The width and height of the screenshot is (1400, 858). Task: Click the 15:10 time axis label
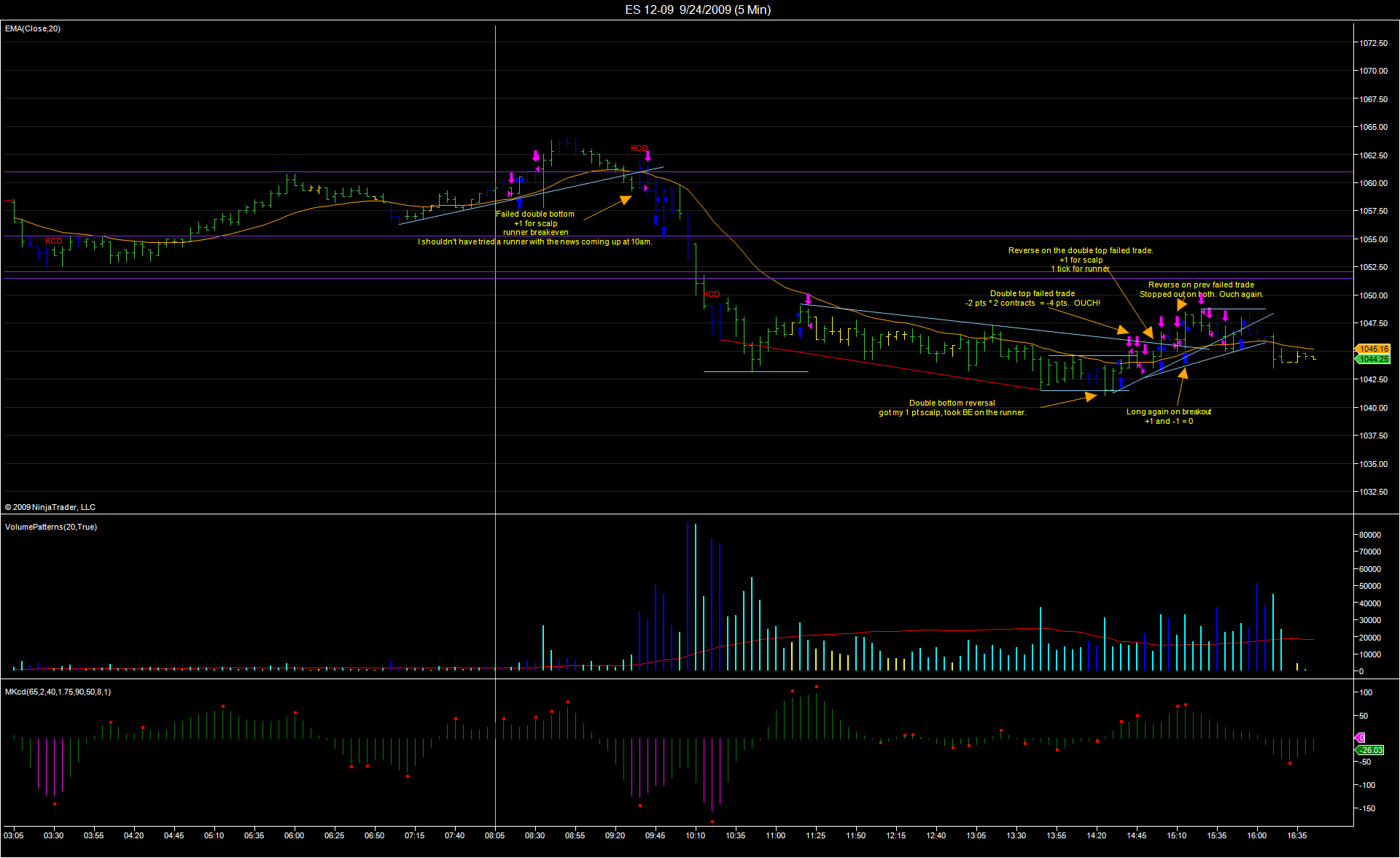[1176, 835]
